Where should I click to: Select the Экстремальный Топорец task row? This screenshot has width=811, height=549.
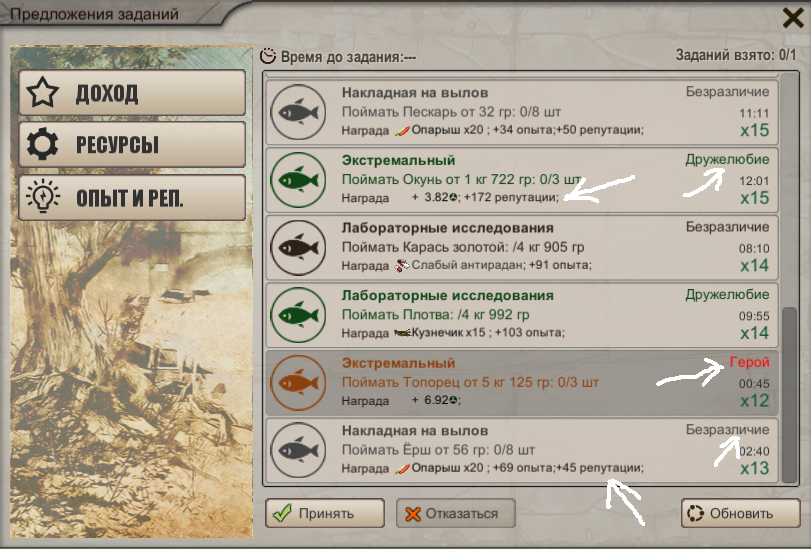pyautogui.click(x=522, y=383)
